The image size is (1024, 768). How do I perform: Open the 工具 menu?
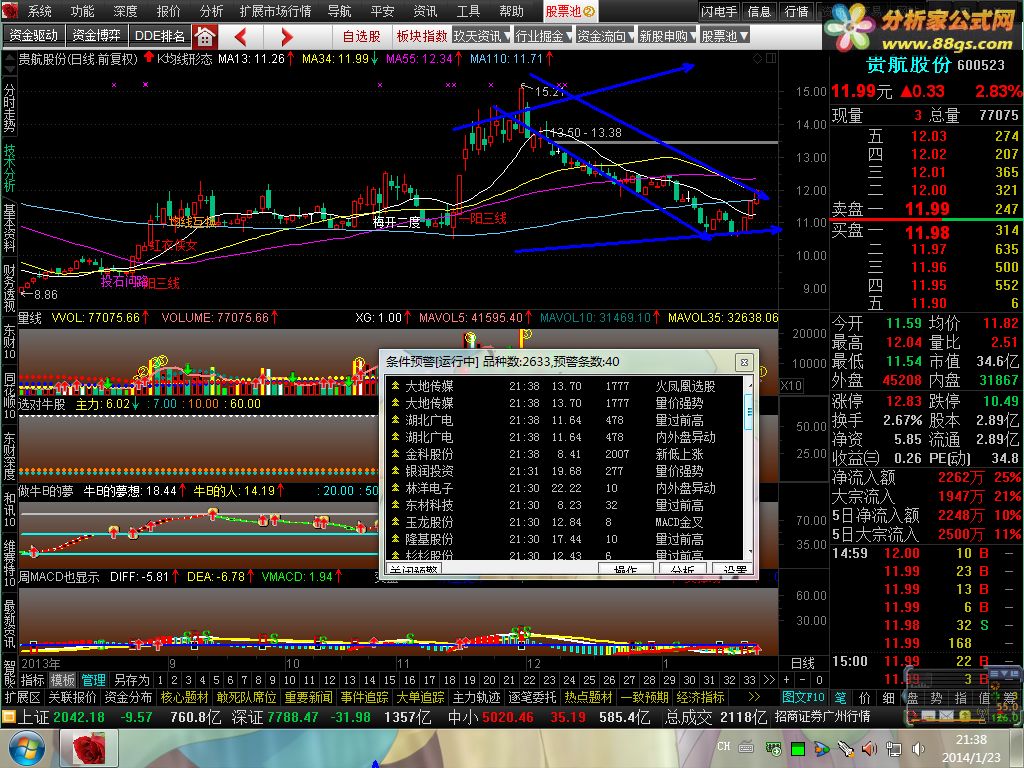[x=468, y=11]
